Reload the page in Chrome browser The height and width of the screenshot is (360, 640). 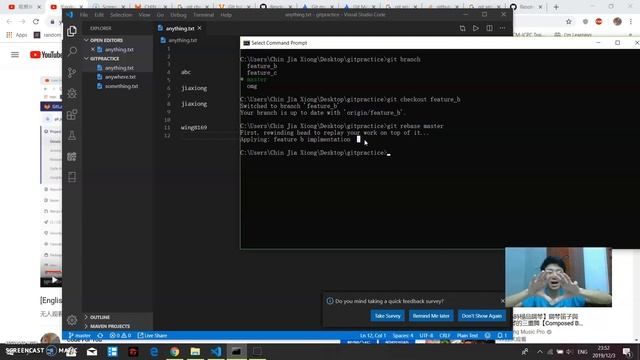[36, 22]
